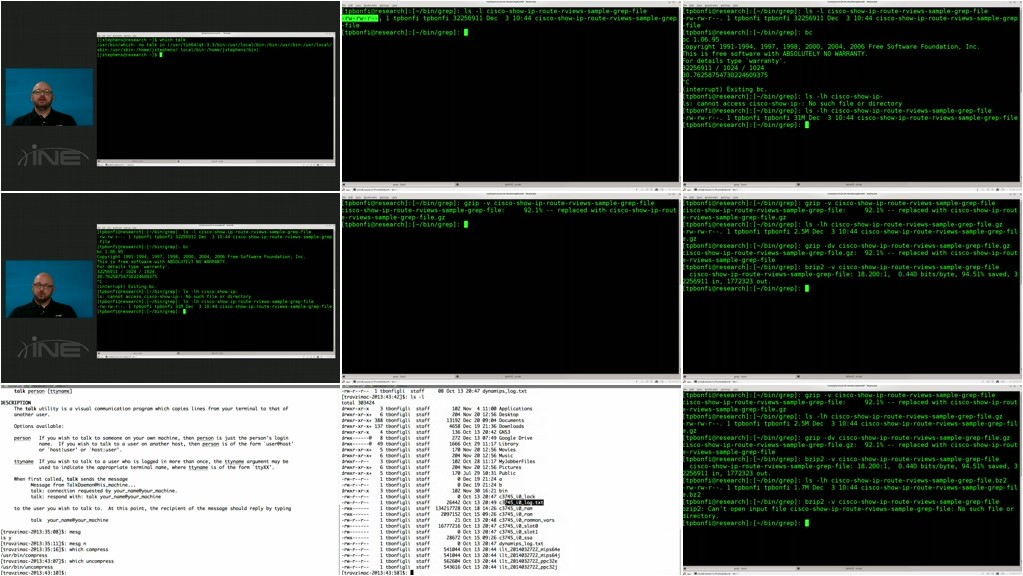1023x576 pixels.
Task: Click the Documents row in the ls listing
Action: pos(433,420)
